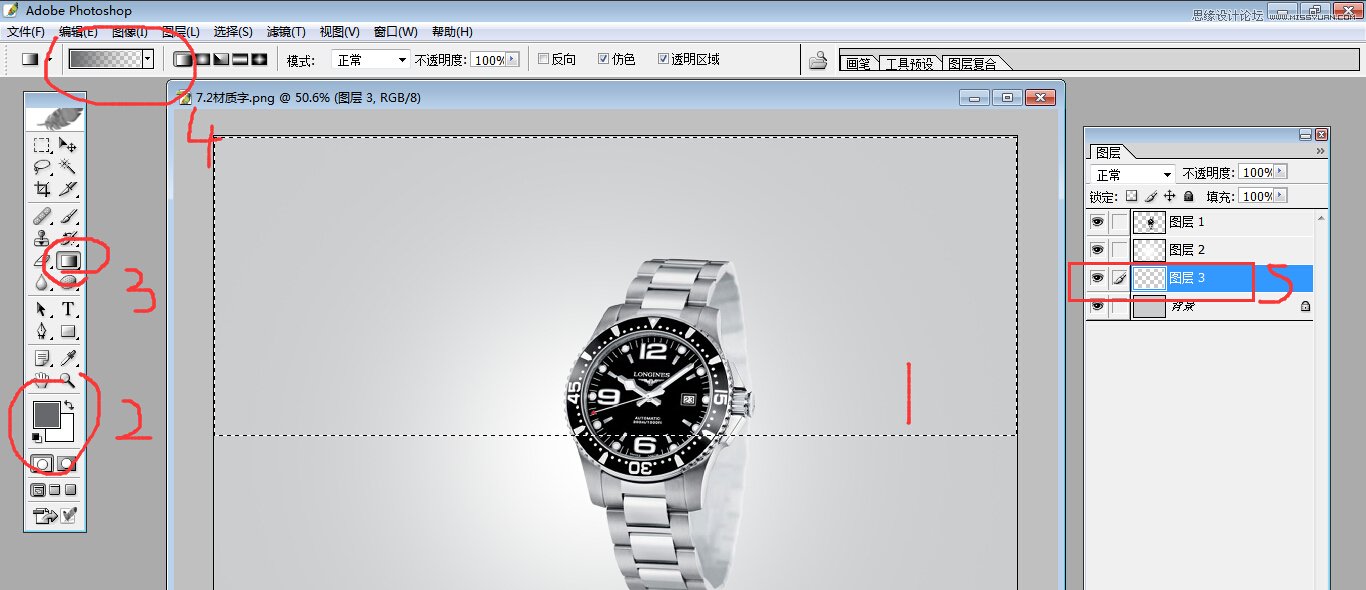The image size is (1366, 590).
Task: Open the tool preset picker arrow
Action: click(48, 59)
